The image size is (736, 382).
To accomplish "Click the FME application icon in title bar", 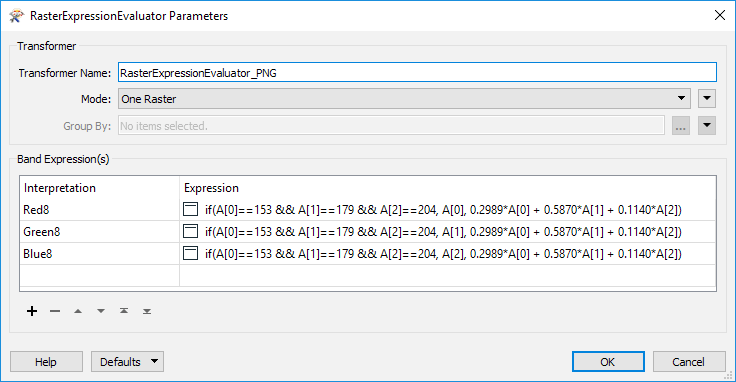I will (16, 15).
